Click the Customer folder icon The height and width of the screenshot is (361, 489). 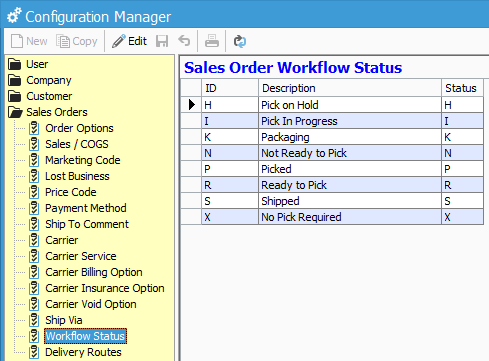(x=15, y=96)
